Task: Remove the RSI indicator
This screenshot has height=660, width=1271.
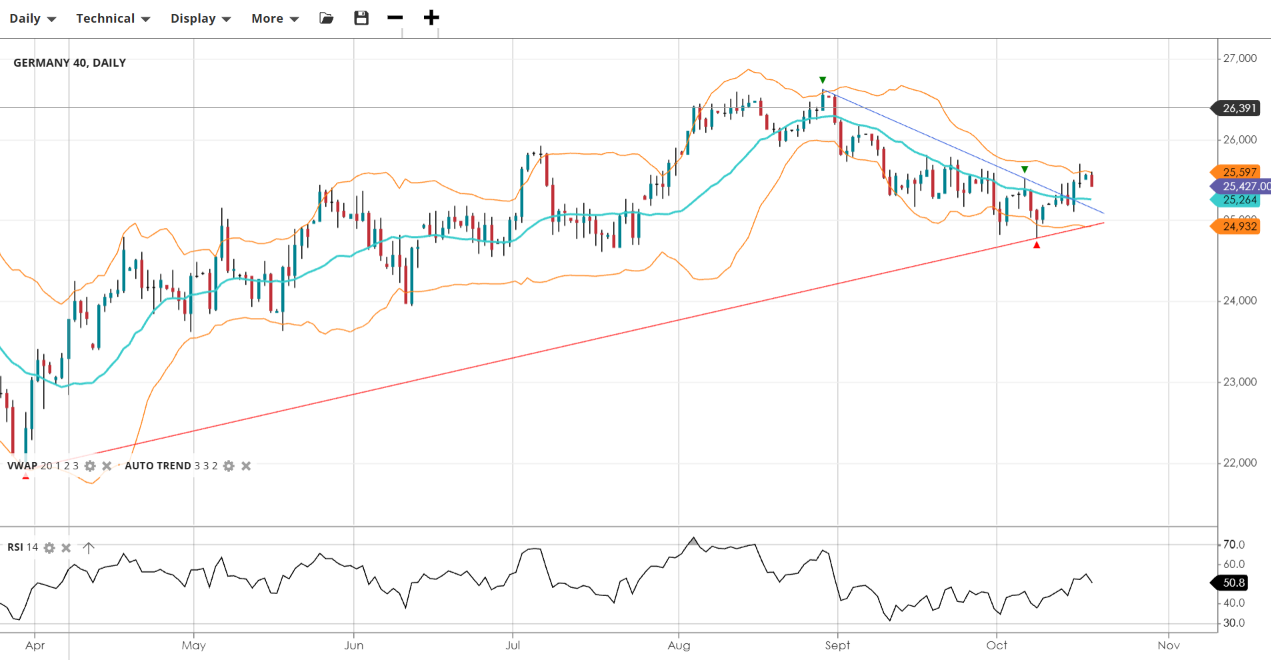Action: pyautogui.click(x=66, y=548)
